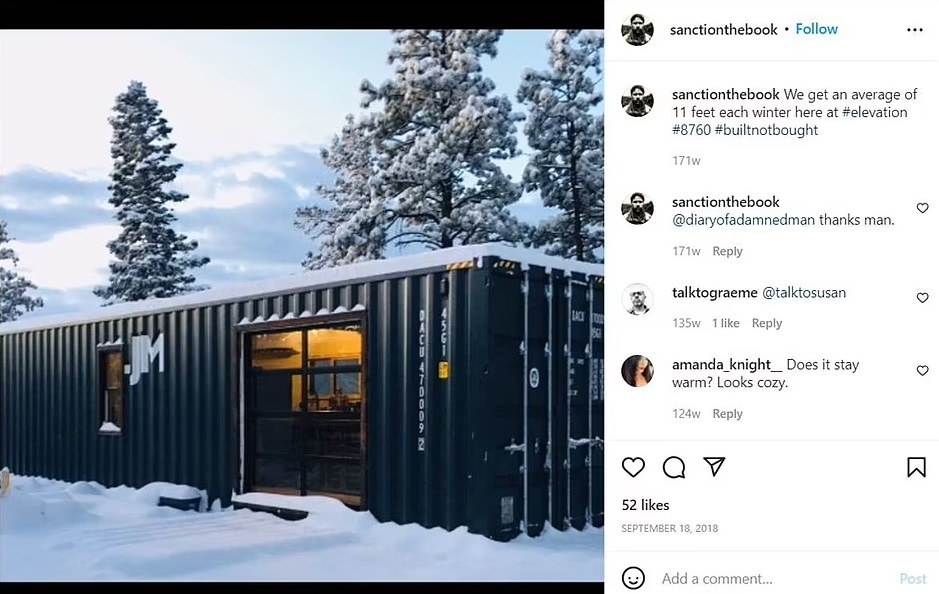
Task: Open sanctionthebook avatar in post header
Action: pos(637,29)
